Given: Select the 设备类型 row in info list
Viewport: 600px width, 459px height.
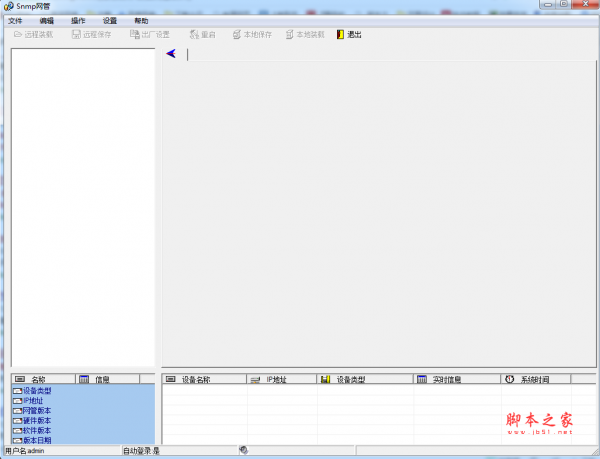Looking at the screenshot, I should pyautogui.click(x=83, y=391).
